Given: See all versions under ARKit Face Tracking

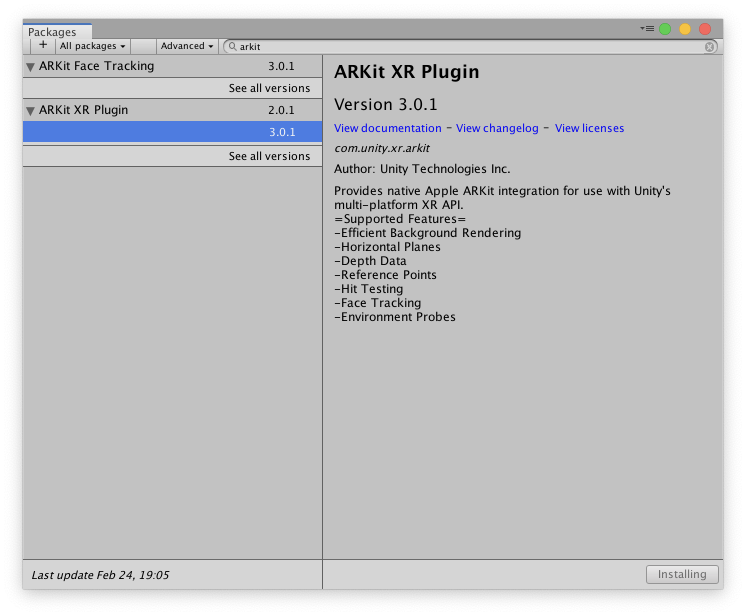Looking at the screenshot, I should coord(269,88).
